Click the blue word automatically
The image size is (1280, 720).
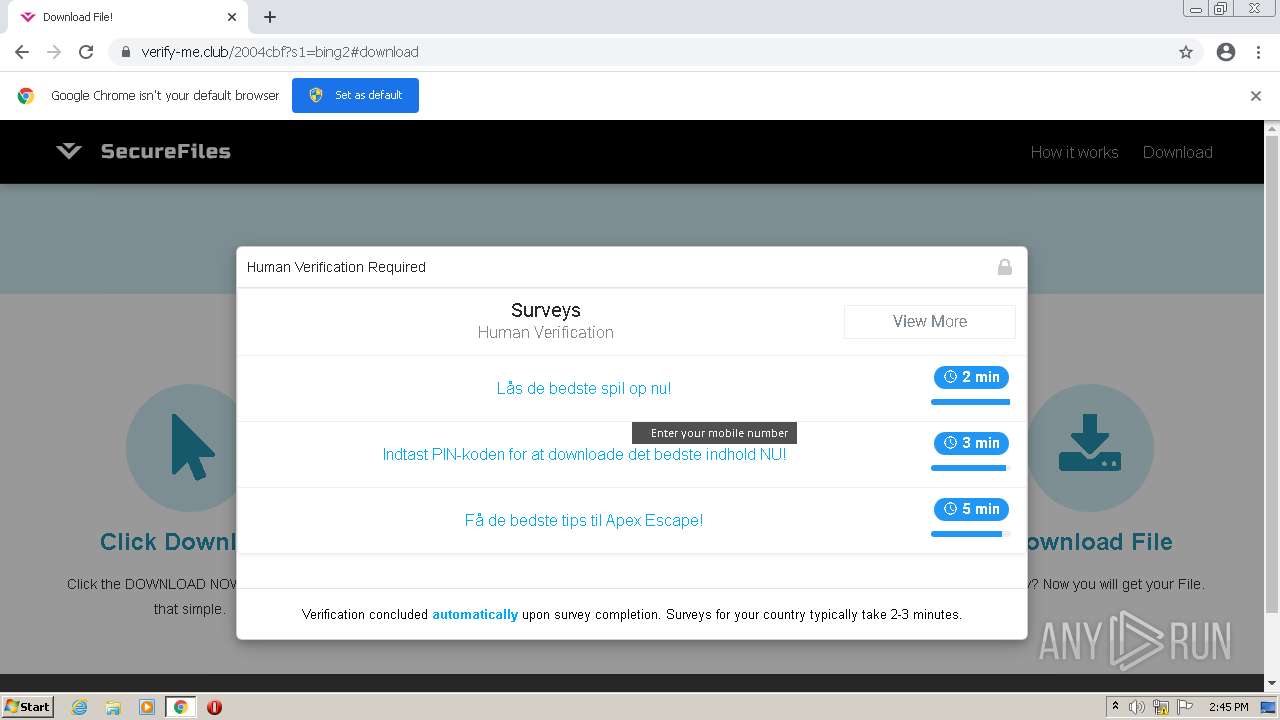click(x=475, y=614)
